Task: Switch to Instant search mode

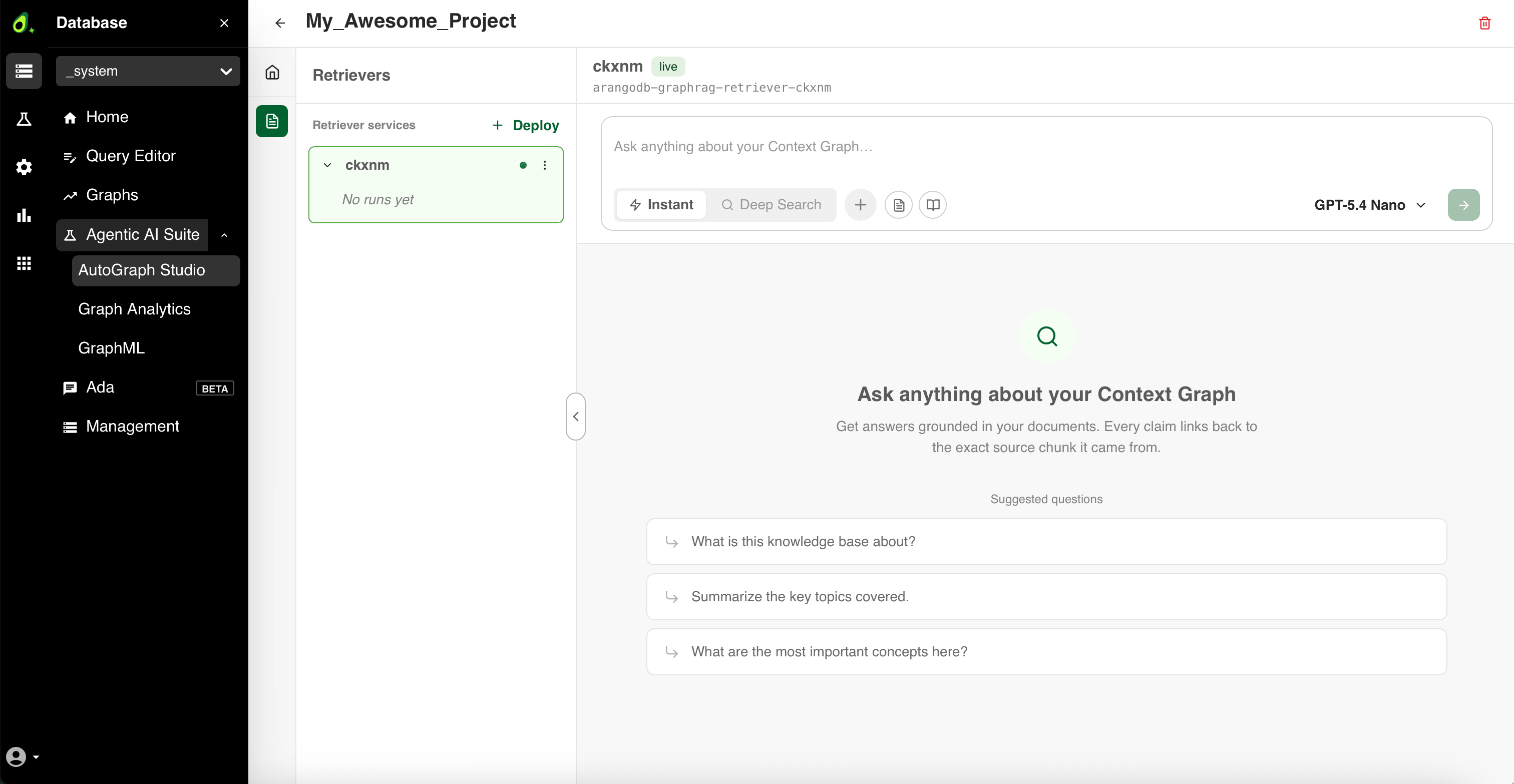Action: pos(661,205)
